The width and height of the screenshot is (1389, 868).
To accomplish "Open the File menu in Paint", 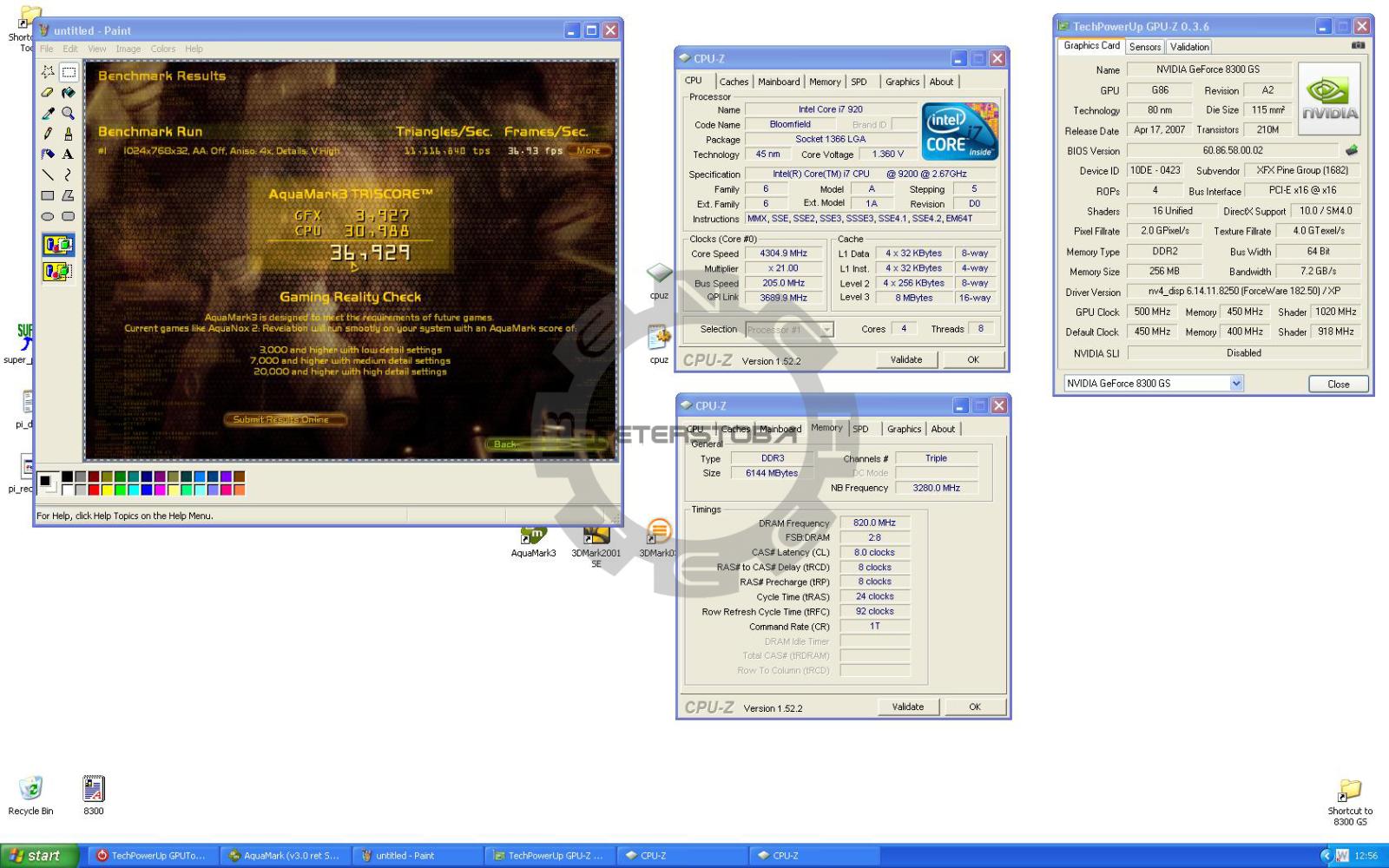I will [x=47, y=49].
